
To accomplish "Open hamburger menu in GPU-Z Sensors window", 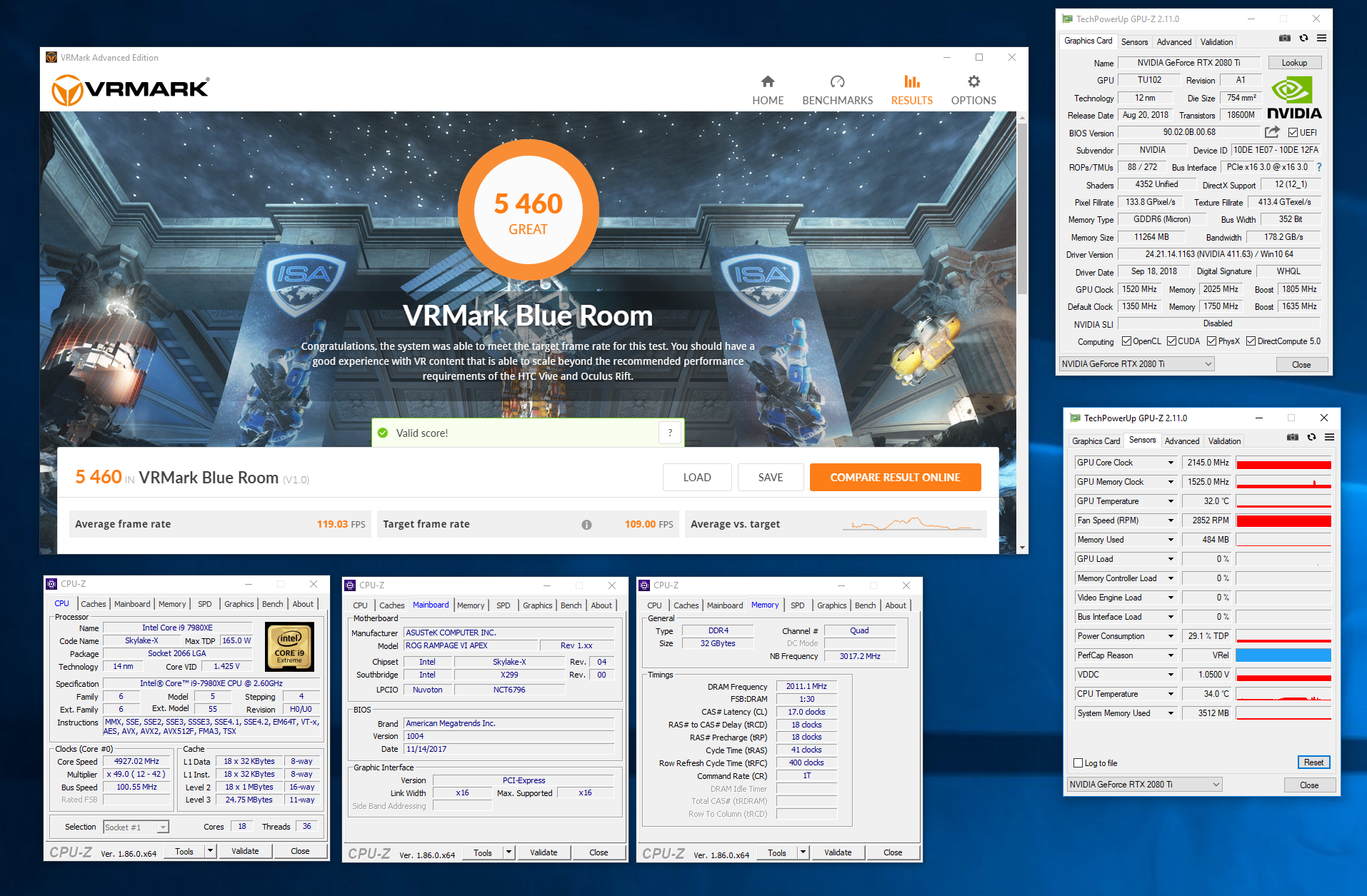I will (1330, 437).
